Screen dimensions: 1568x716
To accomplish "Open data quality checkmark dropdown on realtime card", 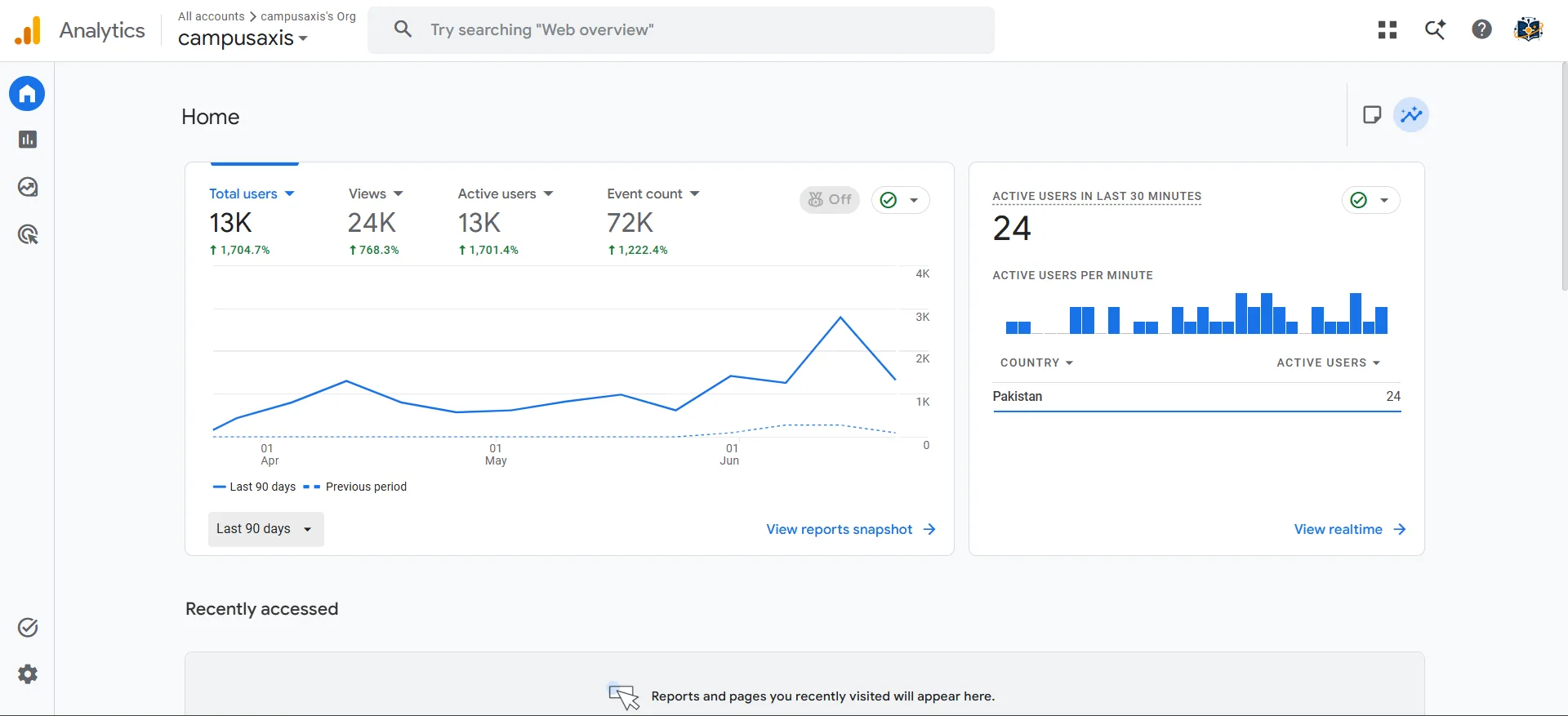I will click(x=1370, y=200).
